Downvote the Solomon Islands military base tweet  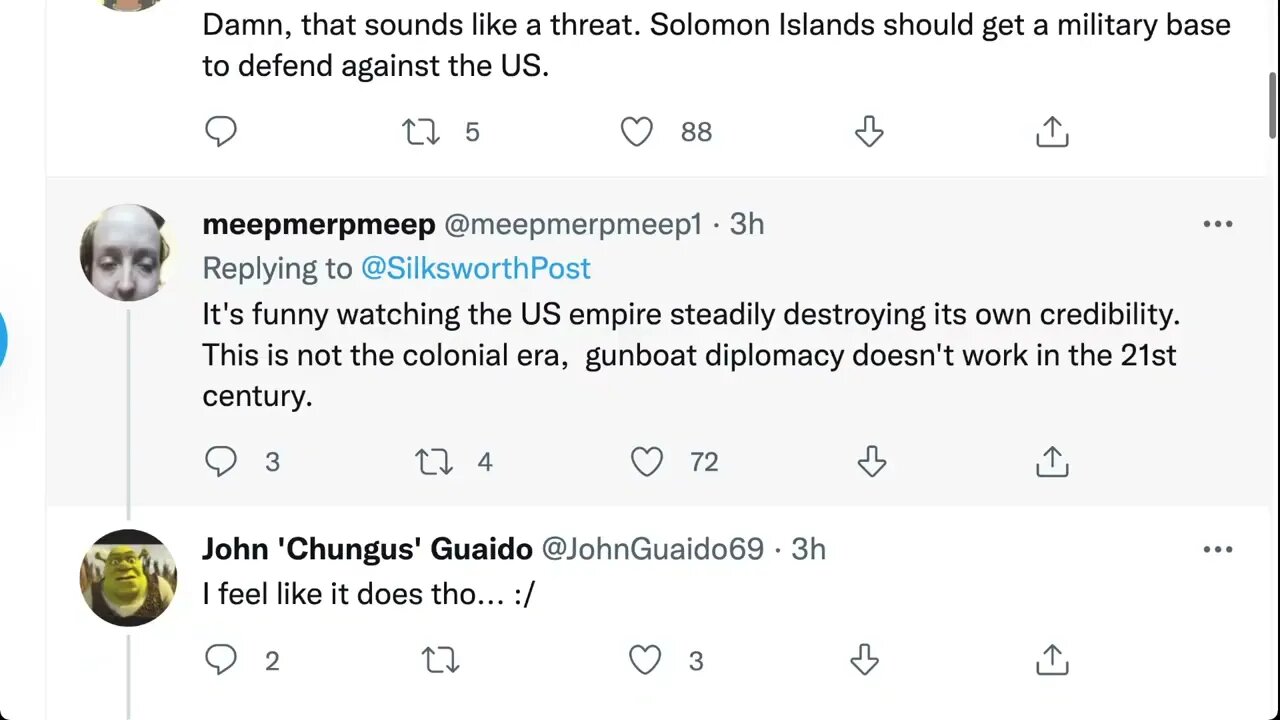[869, 132]
